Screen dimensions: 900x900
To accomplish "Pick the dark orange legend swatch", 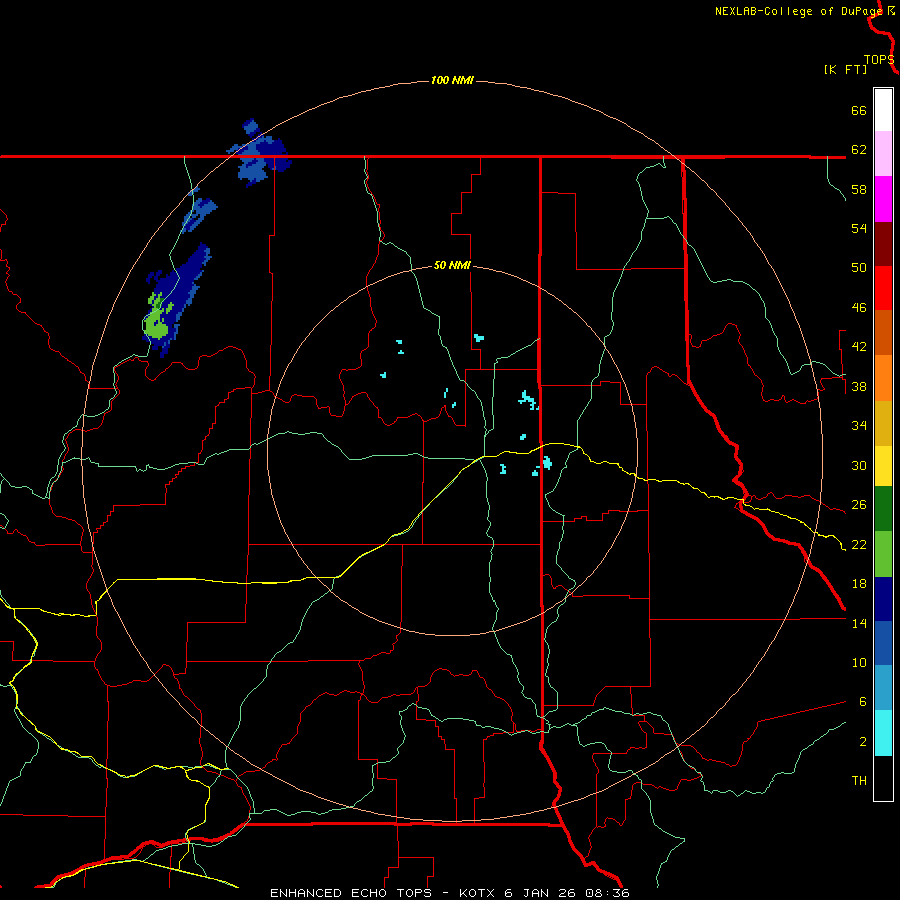I will coord(883,332).
